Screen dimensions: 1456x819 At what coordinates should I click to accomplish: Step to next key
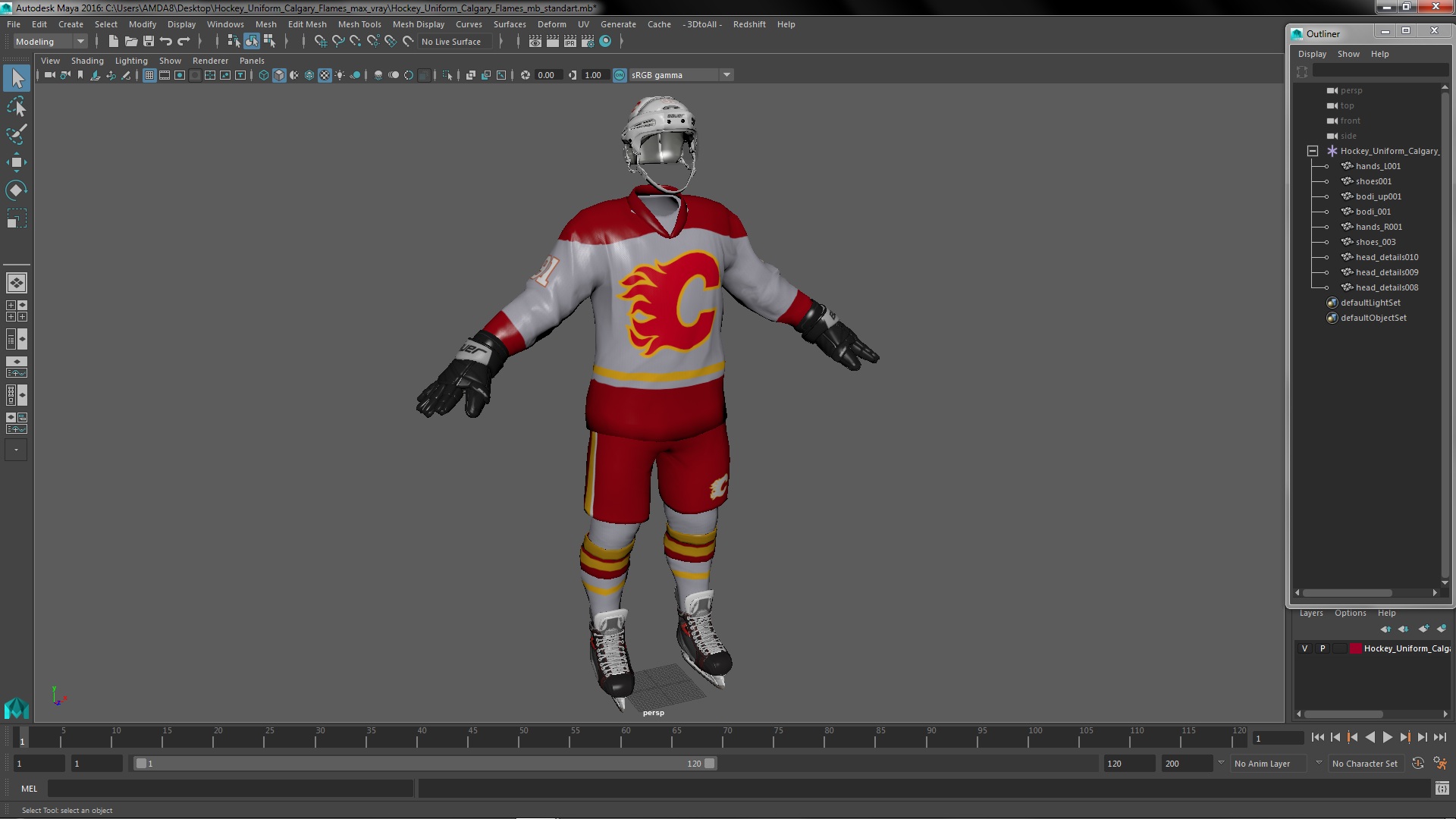(x=1405, y=737)
